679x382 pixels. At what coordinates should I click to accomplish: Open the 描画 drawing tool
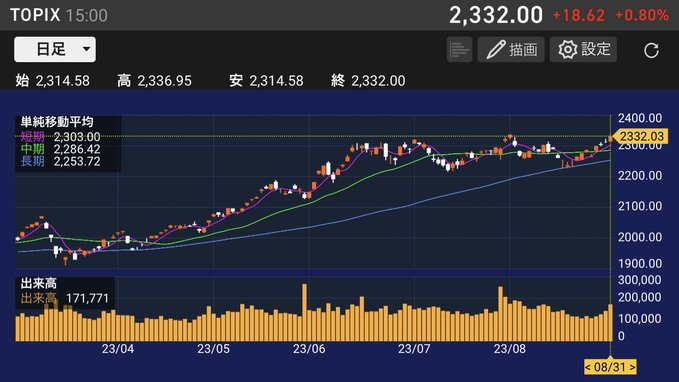coord(511,49)
